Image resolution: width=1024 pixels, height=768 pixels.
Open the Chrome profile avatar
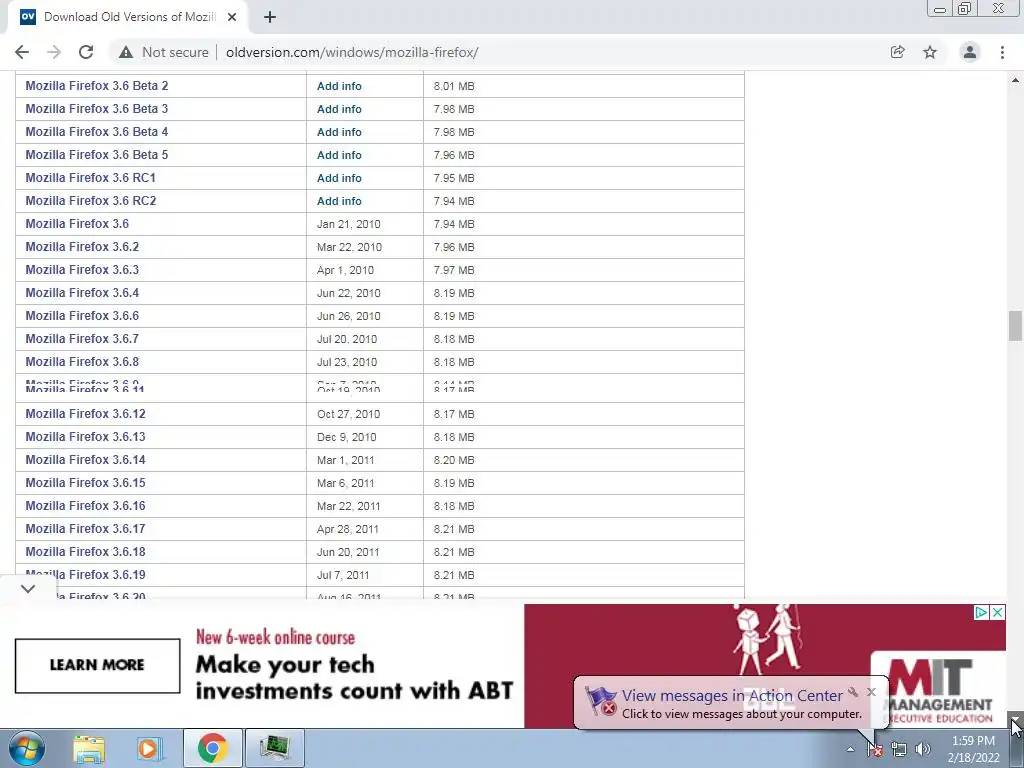tap(970, 52)
